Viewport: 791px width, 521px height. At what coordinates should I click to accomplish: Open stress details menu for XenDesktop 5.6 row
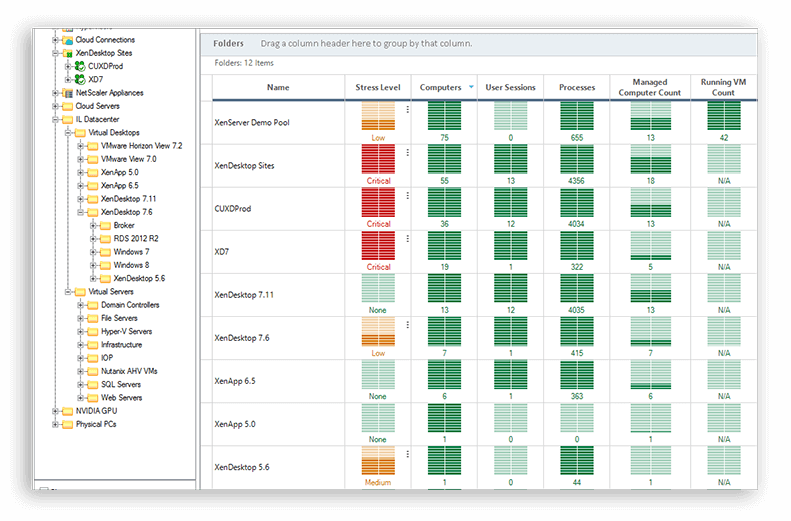pyautogui.click(x=408, y=454)
